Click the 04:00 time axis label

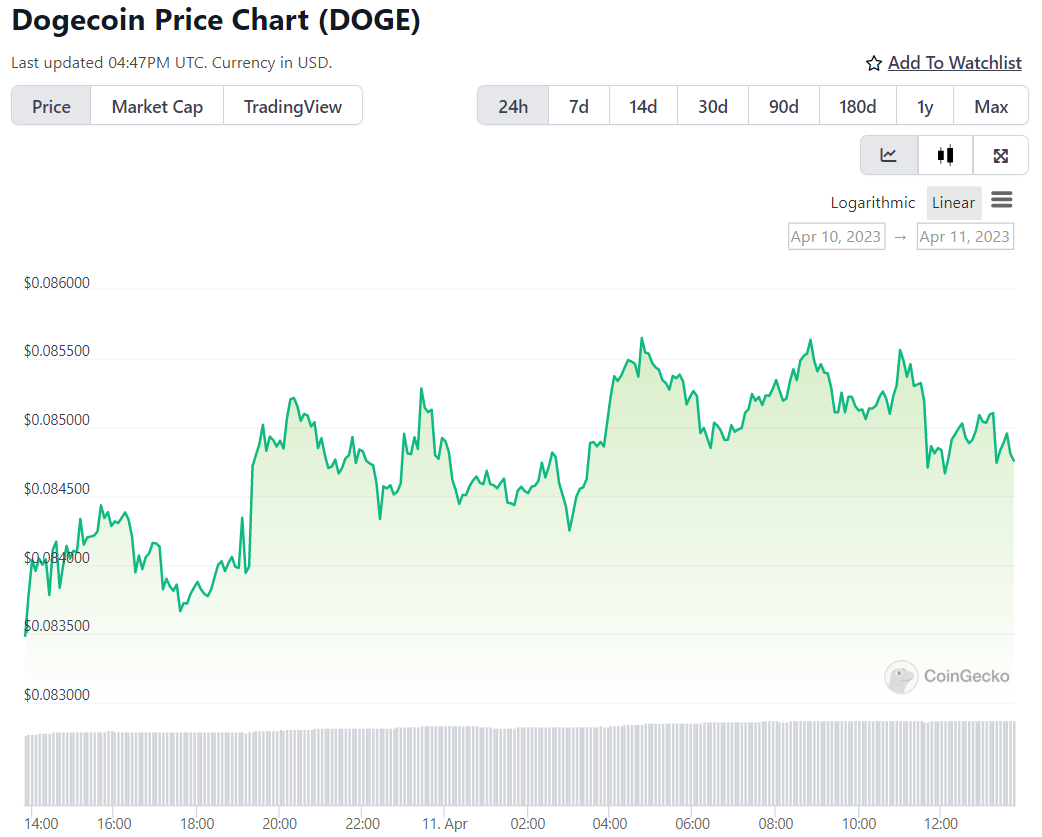click(610, 824)
